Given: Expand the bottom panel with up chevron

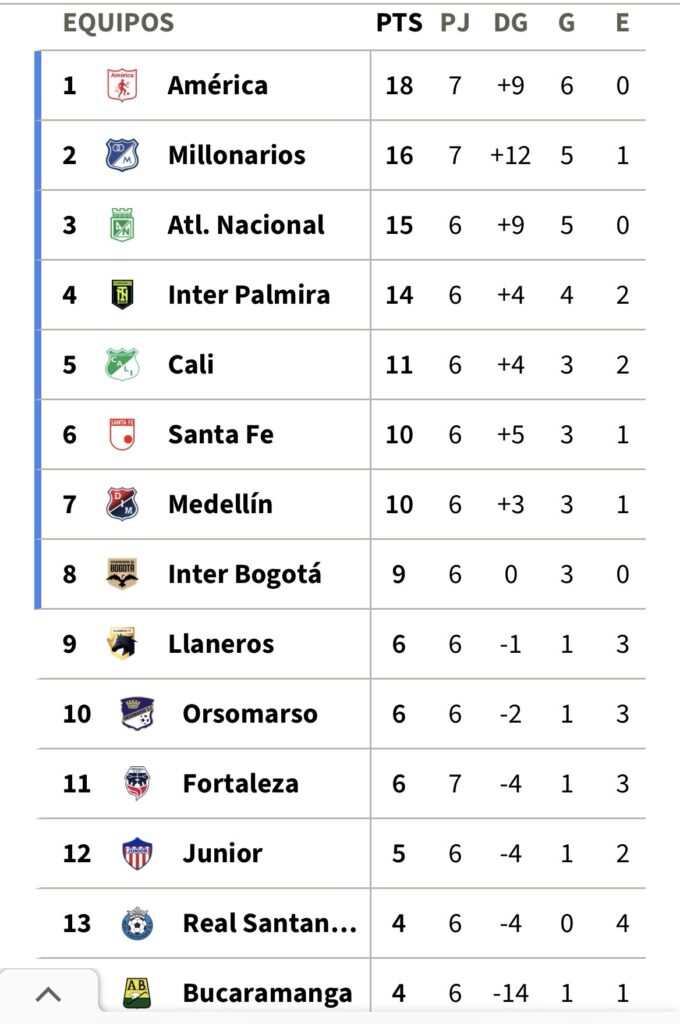Looking at the screenshot, I should click(48, 995).
